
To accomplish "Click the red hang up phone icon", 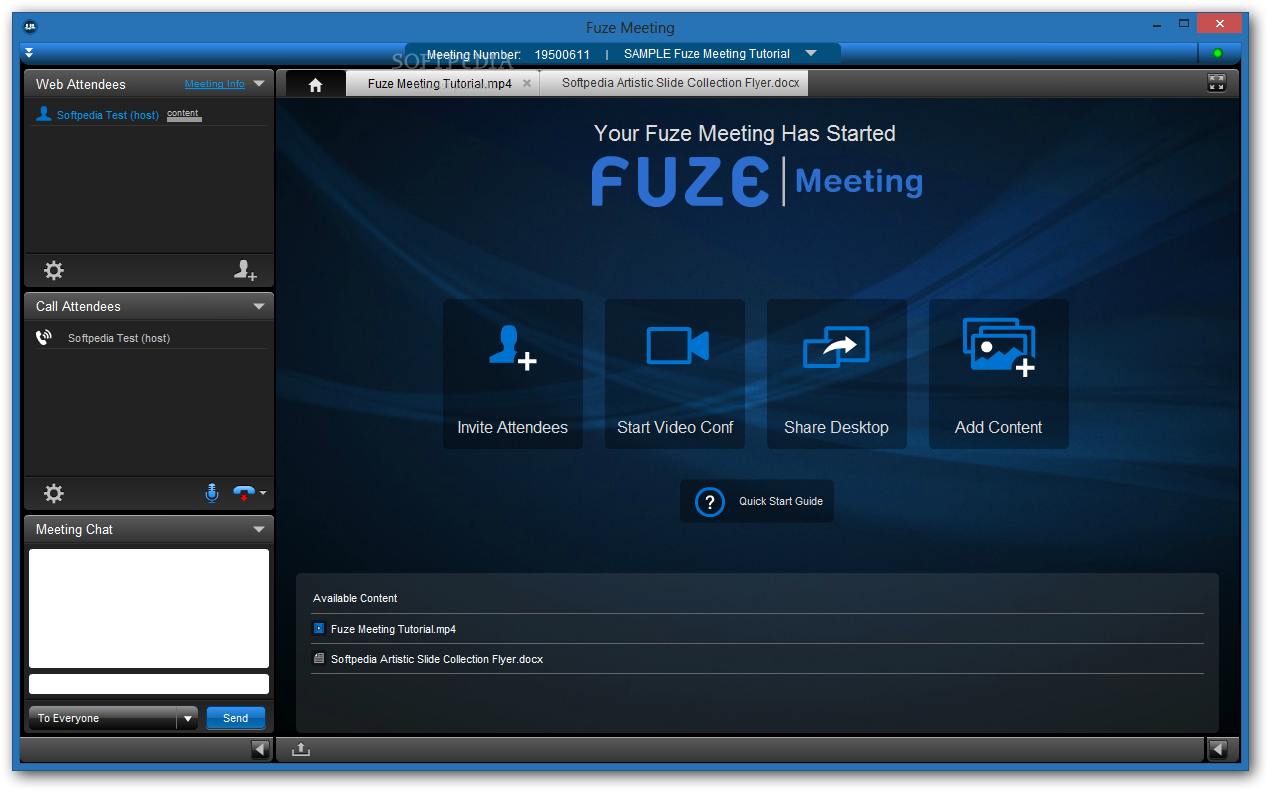I will [x=243, y=493].
